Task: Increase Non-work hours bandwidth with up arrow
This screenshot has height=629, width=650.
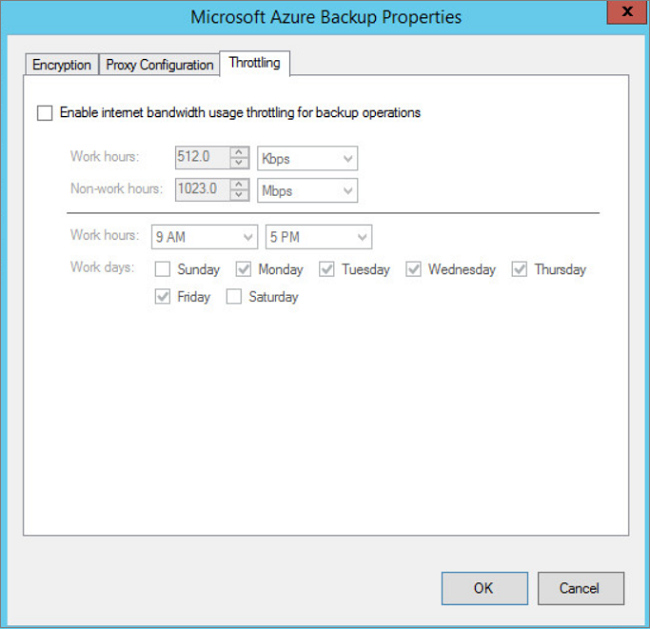Action: tap(239, 184)
